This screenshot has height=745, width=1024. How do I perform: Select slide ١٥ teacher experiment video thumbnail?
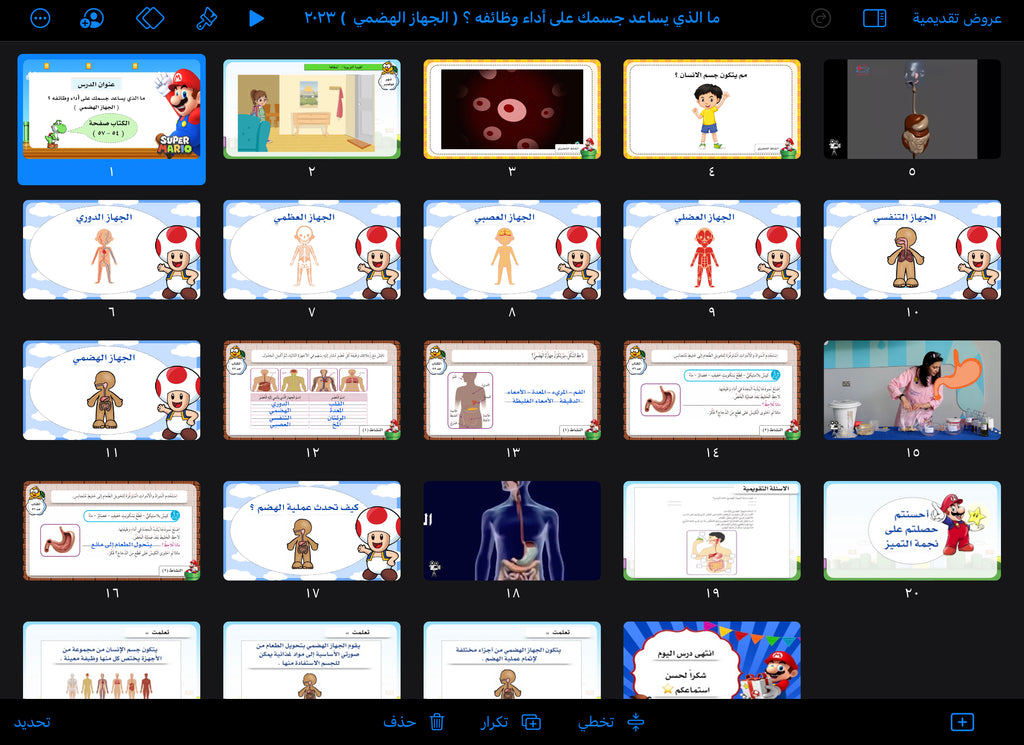(912, 390)
